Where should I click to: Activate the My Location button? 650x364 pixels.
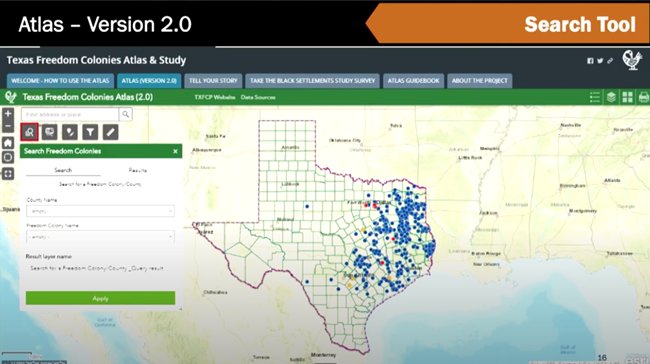8,158
